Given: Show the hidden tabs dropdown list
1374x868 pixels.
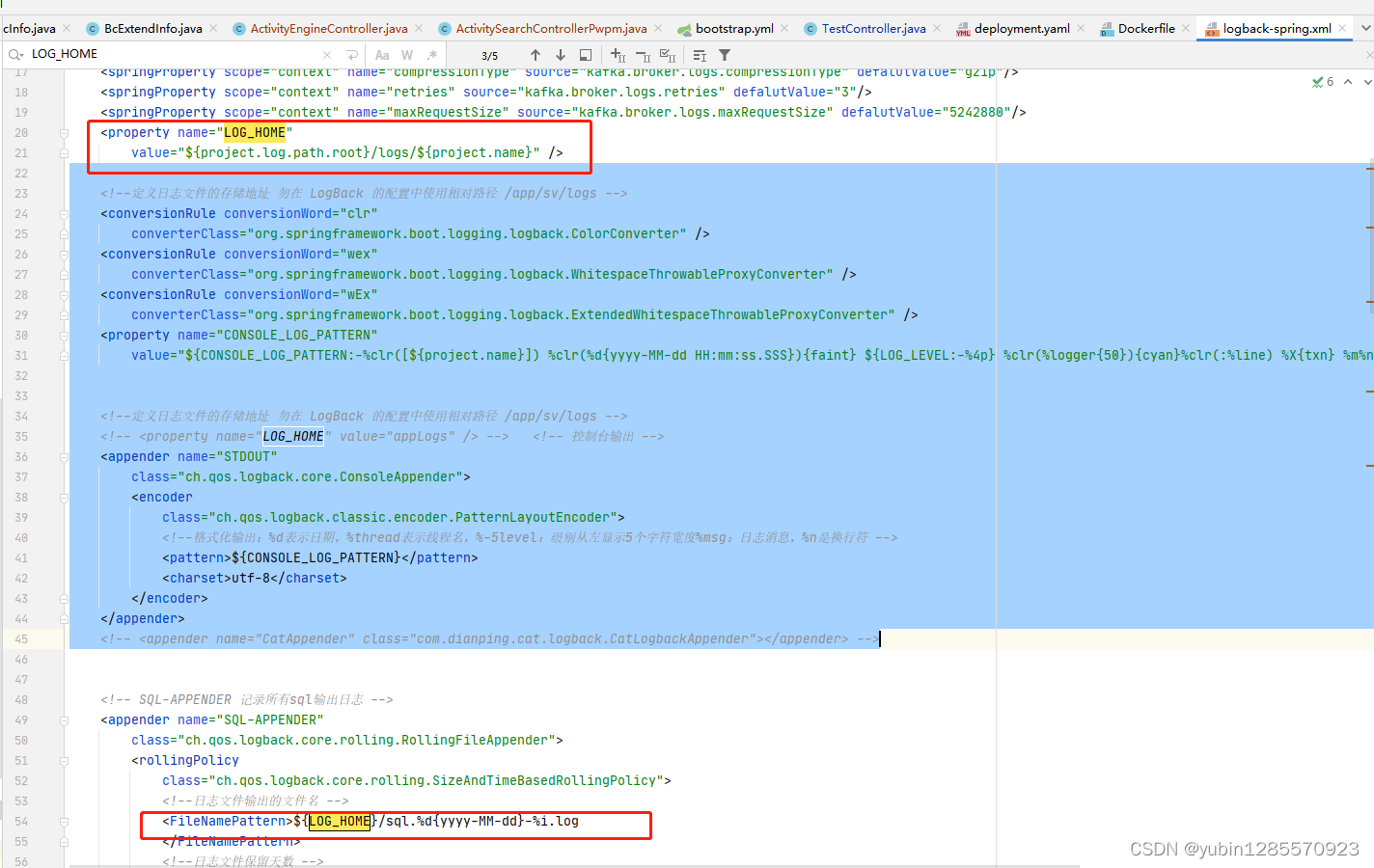Looking at the screenshot, I should click(1365, 28).
